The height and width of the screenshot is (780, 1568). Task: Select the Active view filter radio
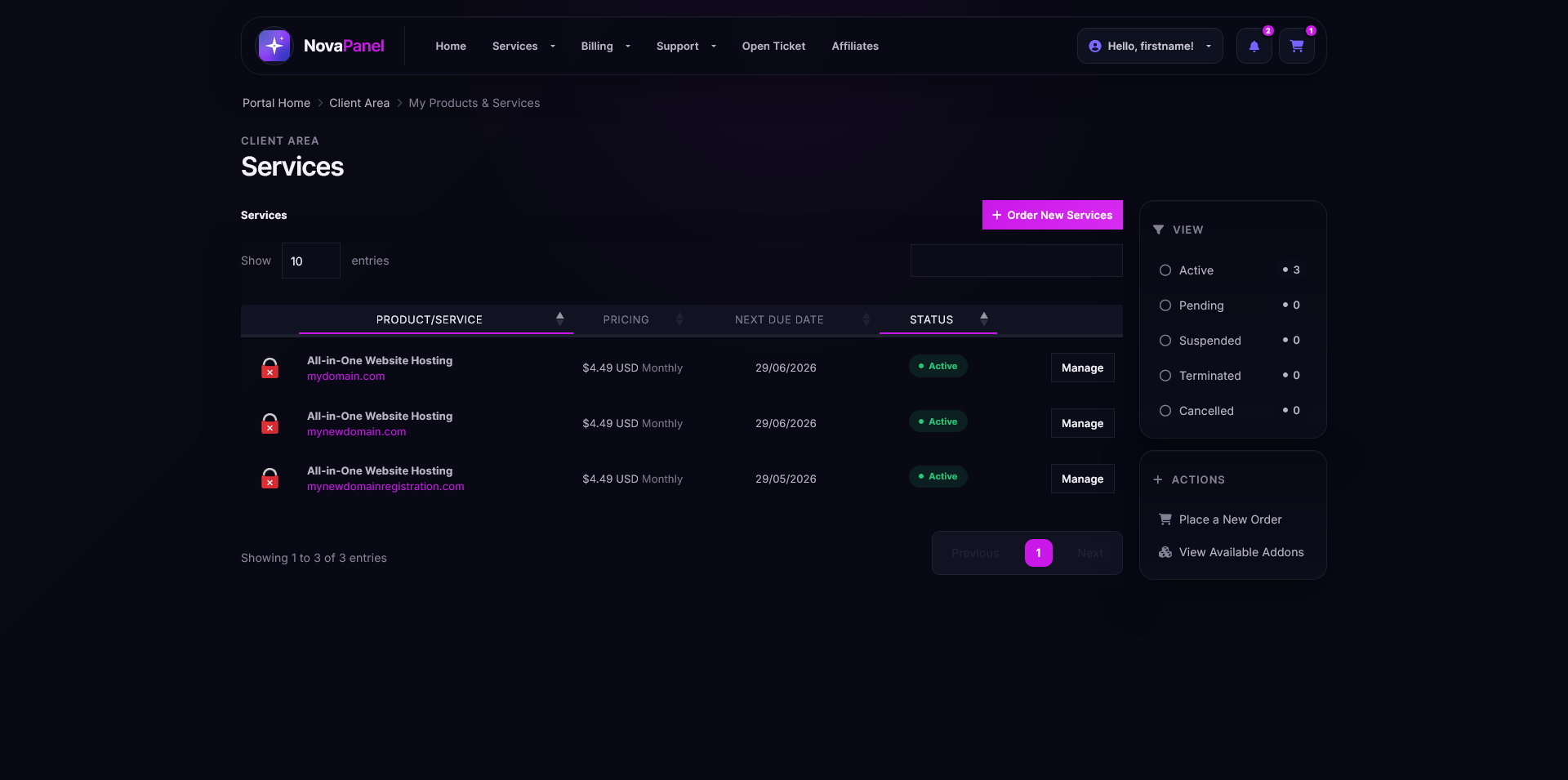tap(1165, 270)
